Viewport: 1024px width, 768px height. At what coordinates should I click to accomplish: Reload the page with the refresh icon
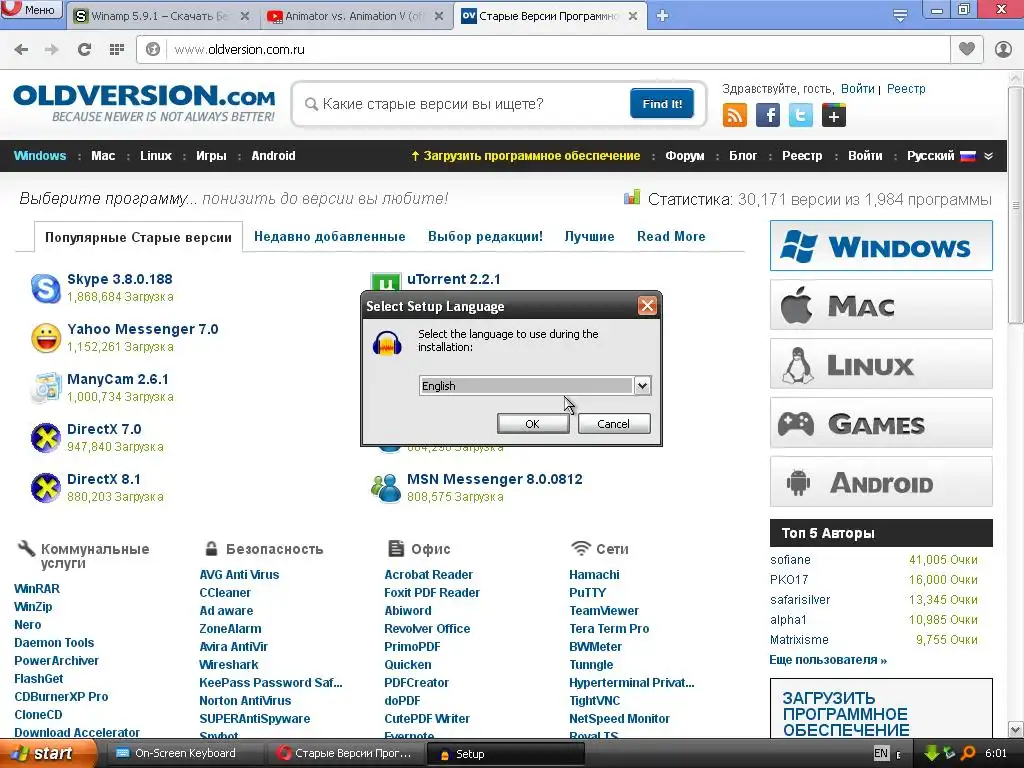(x=84, y=50)
